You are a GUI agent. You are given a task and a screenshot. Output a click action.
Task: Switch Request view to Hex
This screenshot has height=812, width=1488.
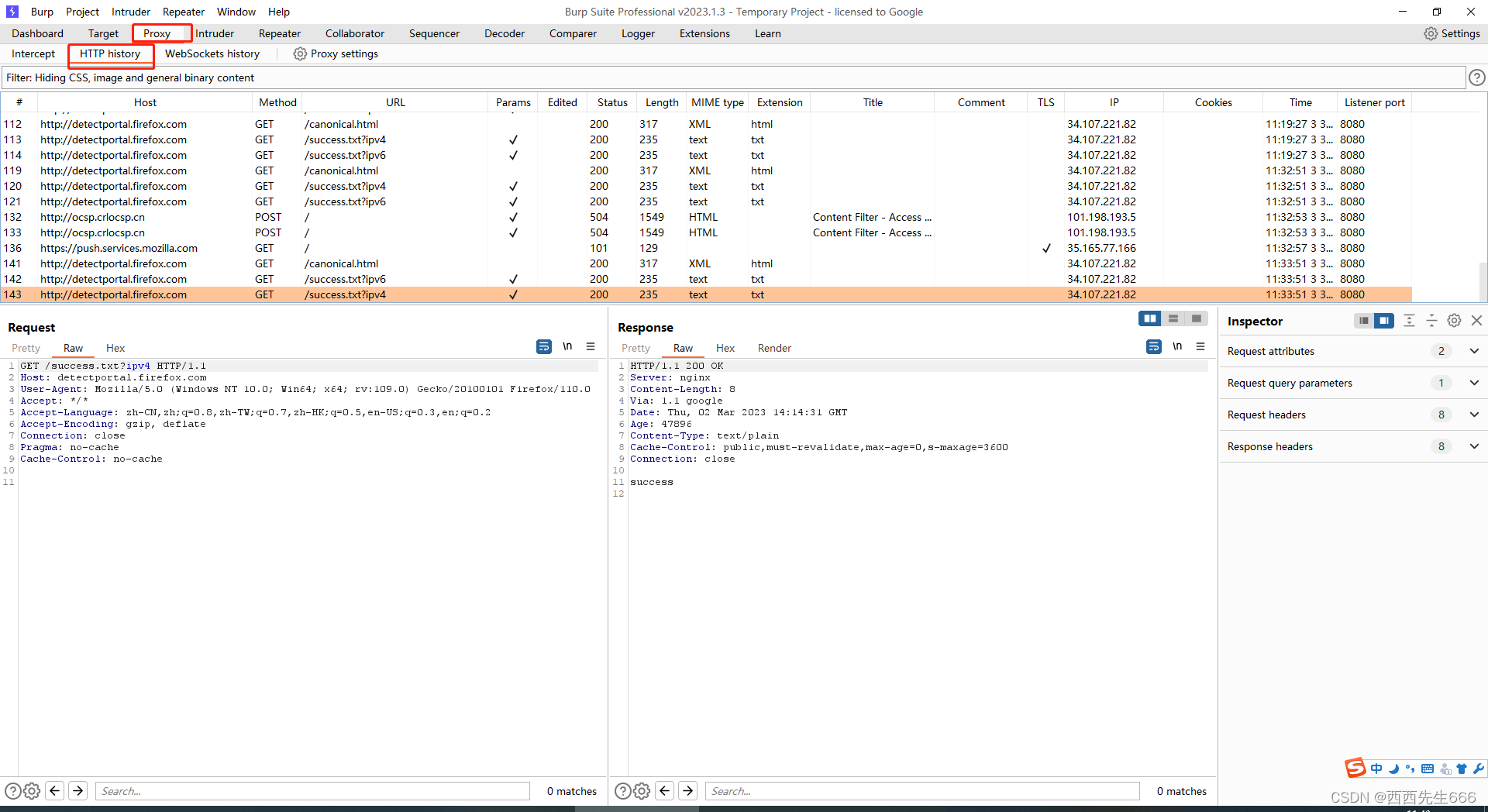(115, 348)
